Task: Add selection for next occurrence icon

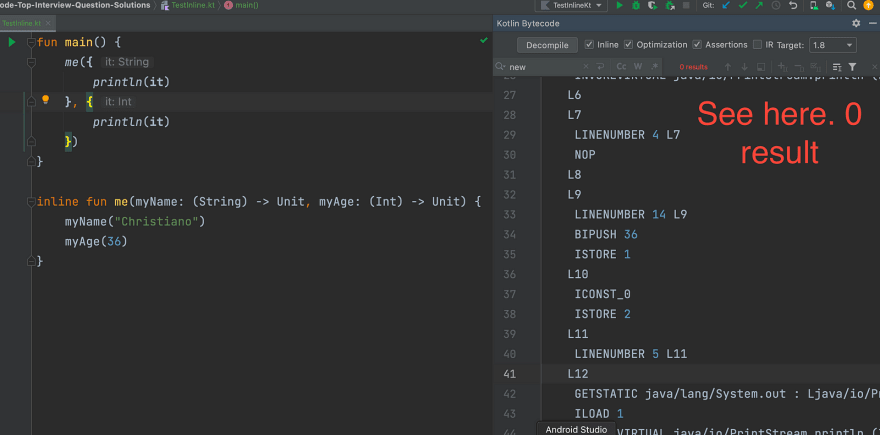Action: pyautogui.click(x=782, y=67)
